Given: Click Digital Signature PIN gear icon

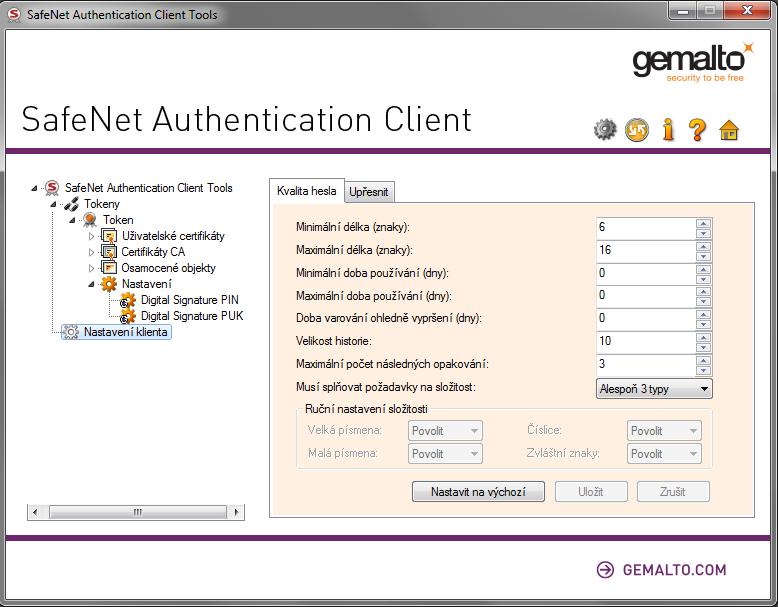Looking at the screenshot, I should click(128, 300).
